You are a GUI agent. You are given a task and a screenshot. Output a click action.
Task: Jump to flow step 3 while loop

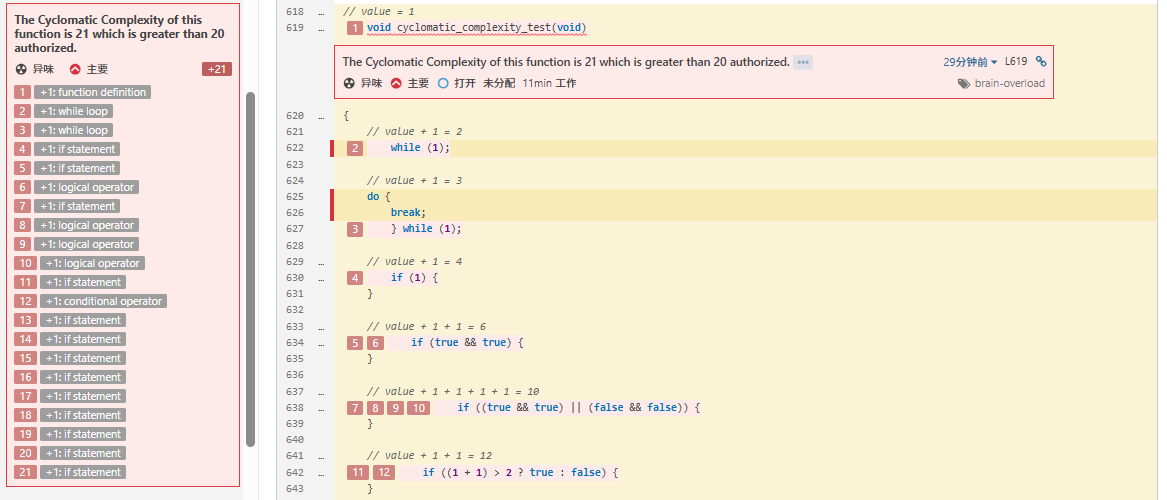73,130
